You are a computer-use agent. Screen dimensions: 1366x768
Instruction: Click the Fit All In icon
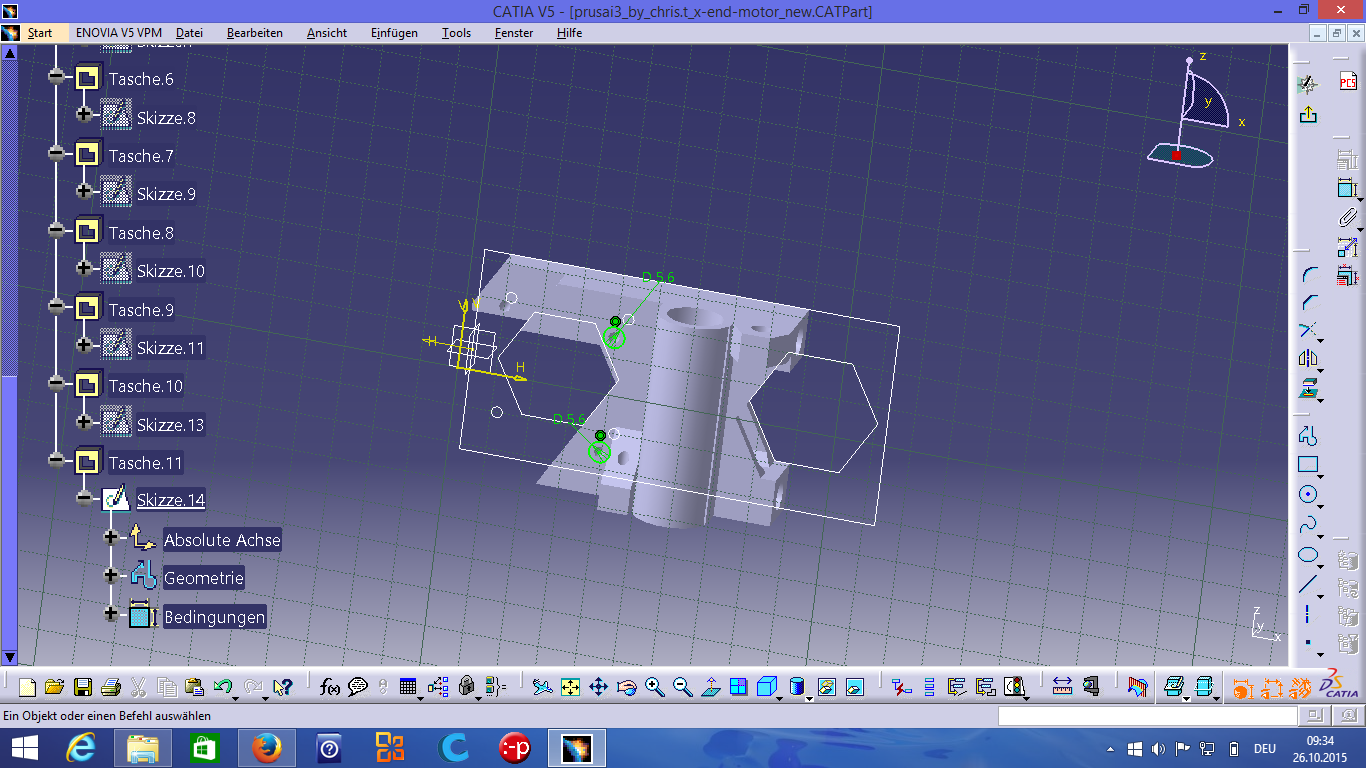pos(570,687)
